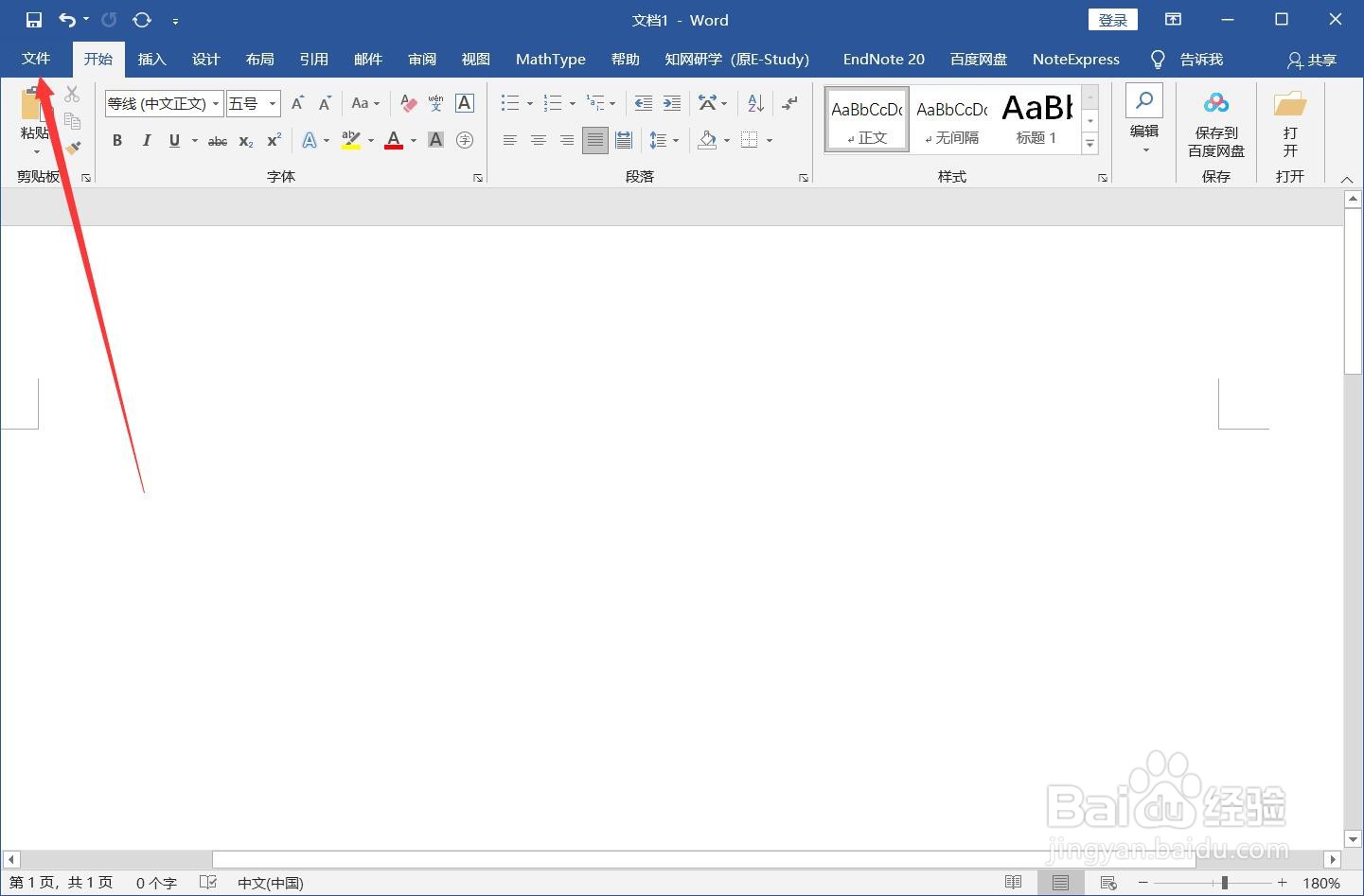Screen dimensions: 1364x896
Task: Apply the No Spacing style
Action: coord(952,119)
